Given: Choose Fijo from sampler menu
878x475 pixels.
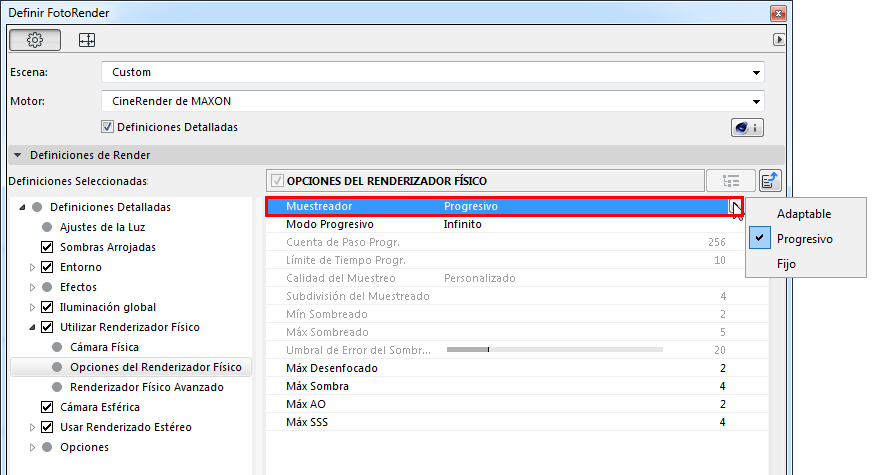Looking at the screenshot, I should [786, 264].
